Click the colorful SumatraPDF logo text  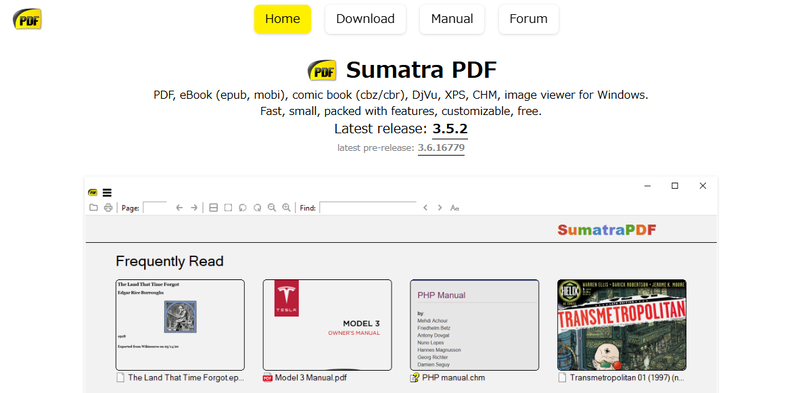pos(607,230)
